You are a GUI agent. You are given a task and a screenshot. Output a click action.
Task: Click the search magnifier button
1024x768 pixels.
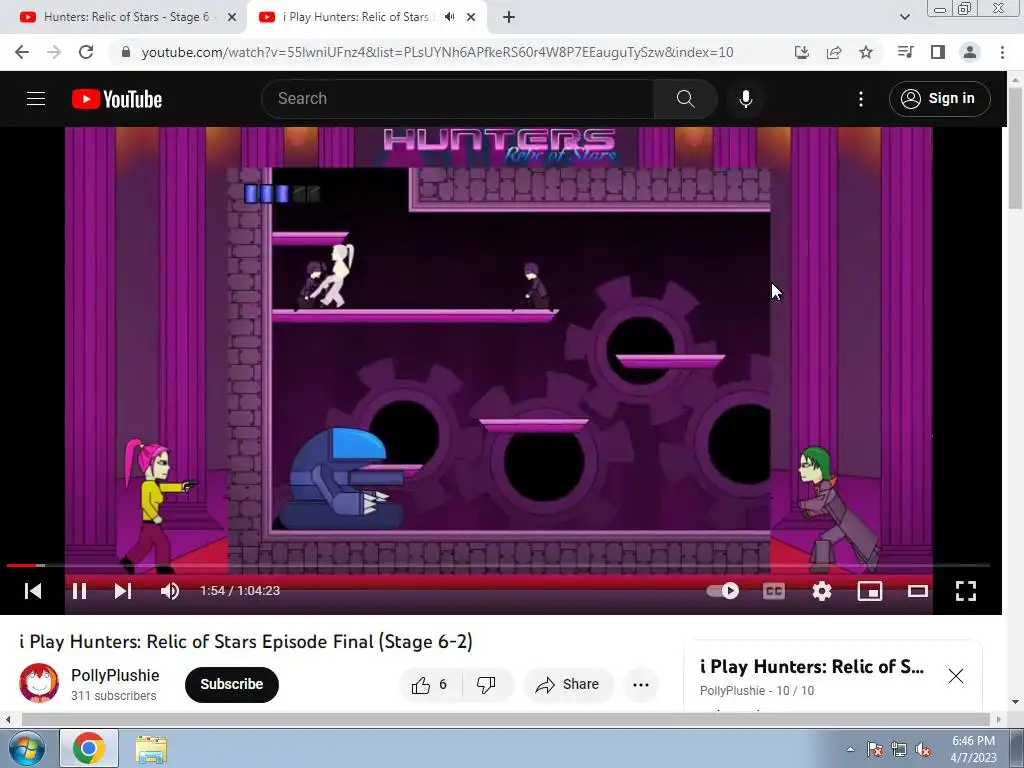point(686,99)
